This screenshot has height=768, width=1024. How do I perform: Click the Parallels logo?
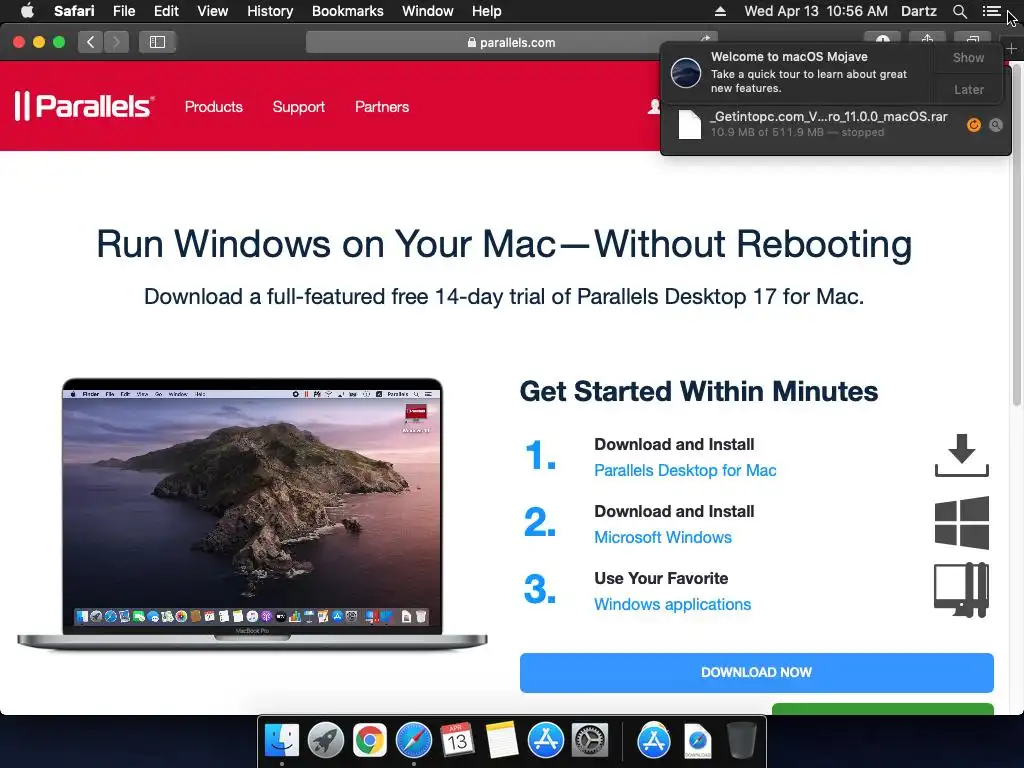pos(84,106)
